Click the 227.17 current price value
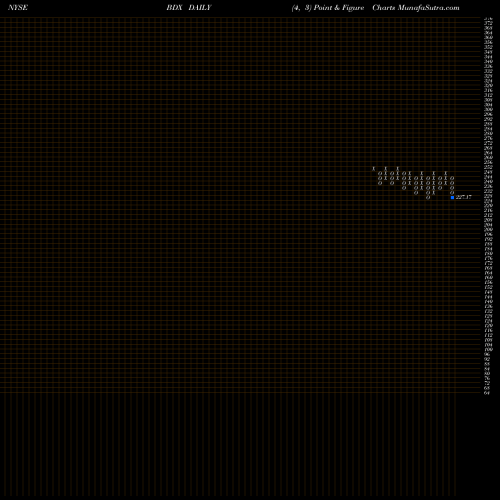500x500 pixels. [463, 197]
